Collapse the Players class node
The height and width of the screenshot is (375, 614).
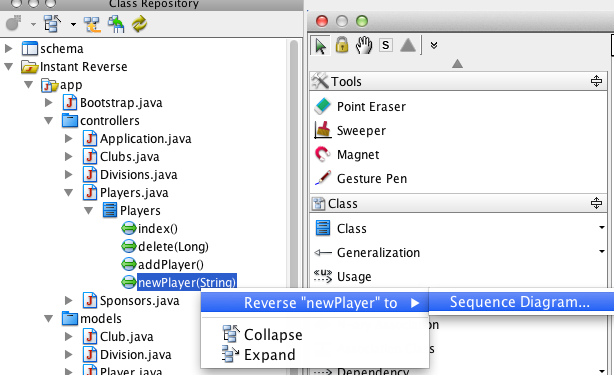(88, 211)
